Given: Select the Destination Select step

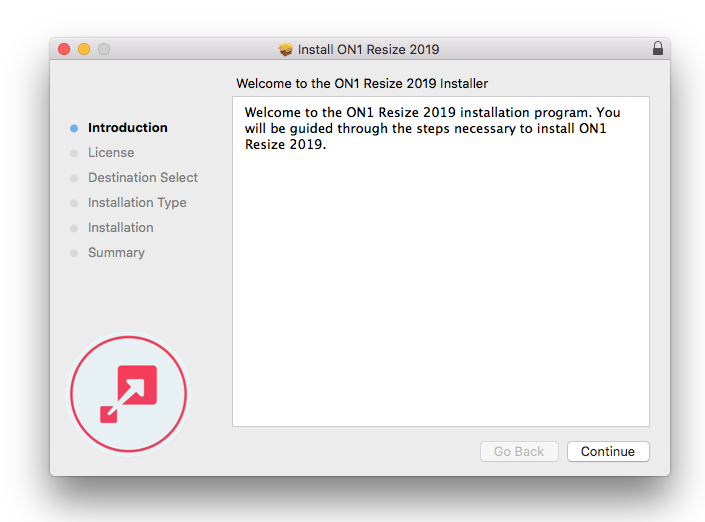Looking at the screenshot, I should (143, 178).
